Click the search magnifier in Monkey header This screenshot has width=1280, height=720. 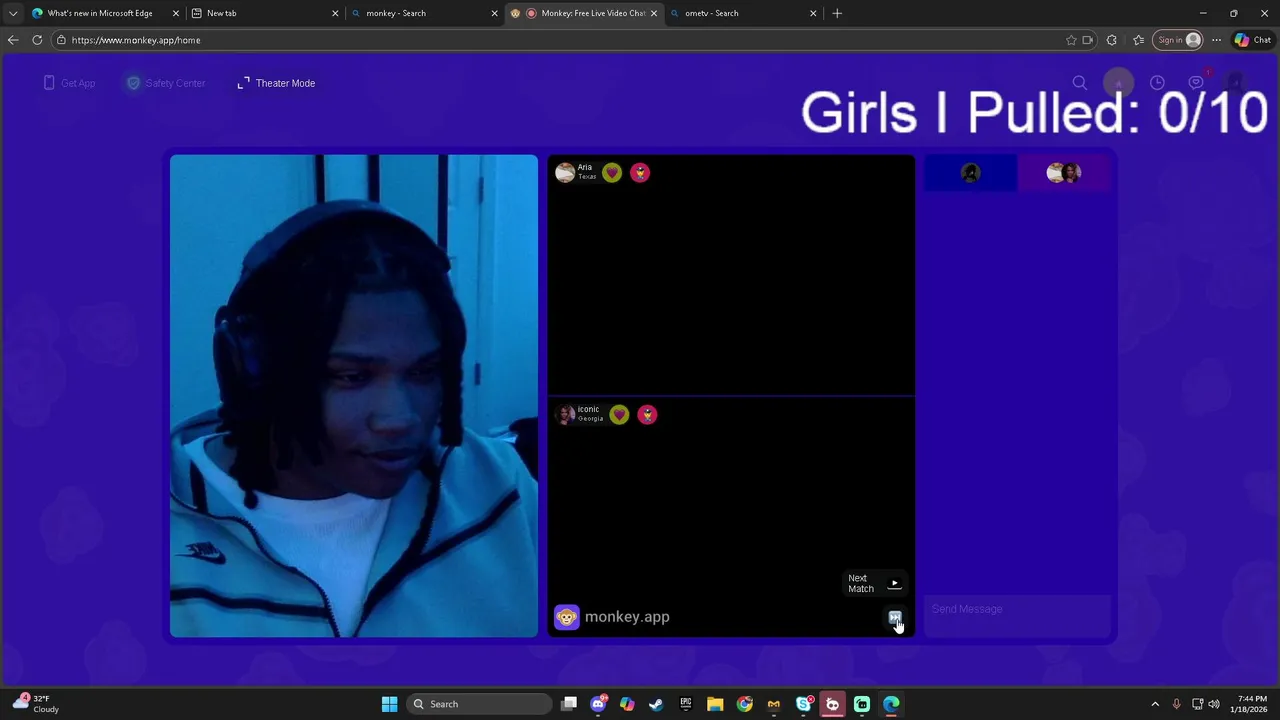click(x=1080, y=83)
